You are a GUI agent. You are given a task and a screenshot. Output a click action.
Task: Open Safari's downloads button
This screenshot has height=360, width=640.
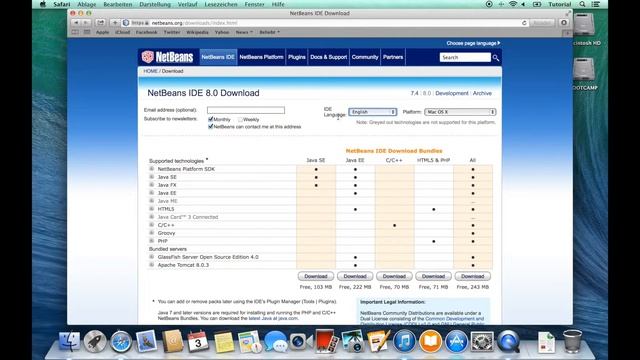point(564,23)
